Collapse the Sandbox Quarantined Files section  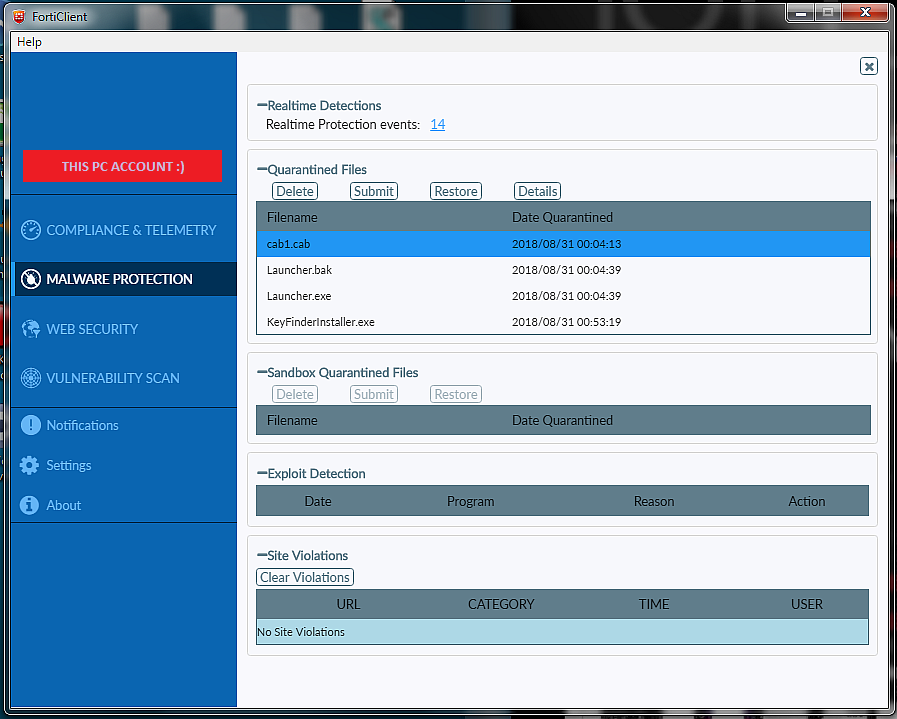[262, 373]
